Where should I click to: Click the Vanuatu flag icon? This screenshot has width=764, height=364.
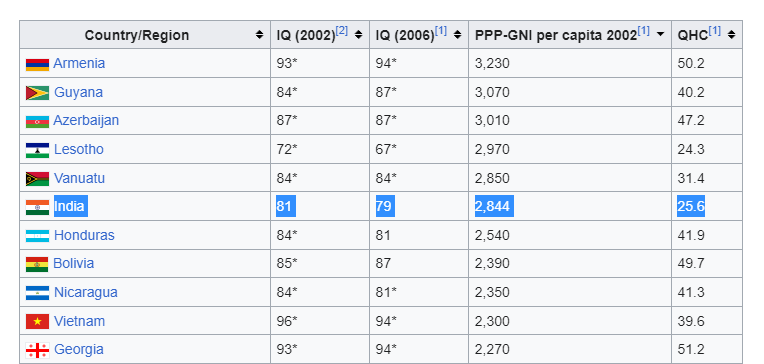(x=38, y=178)
